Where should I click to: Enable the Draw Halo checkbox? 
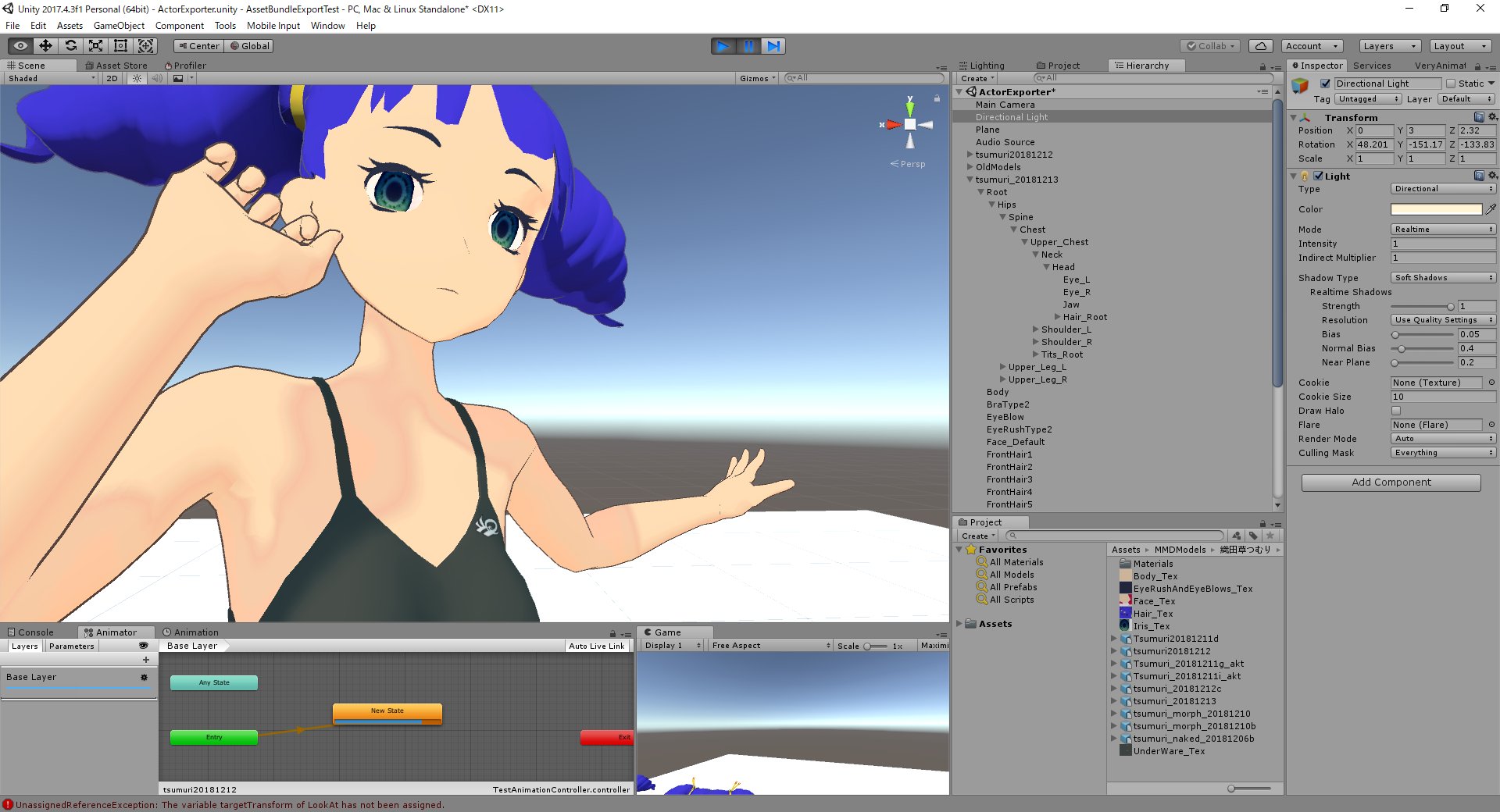pos(1396,411)
